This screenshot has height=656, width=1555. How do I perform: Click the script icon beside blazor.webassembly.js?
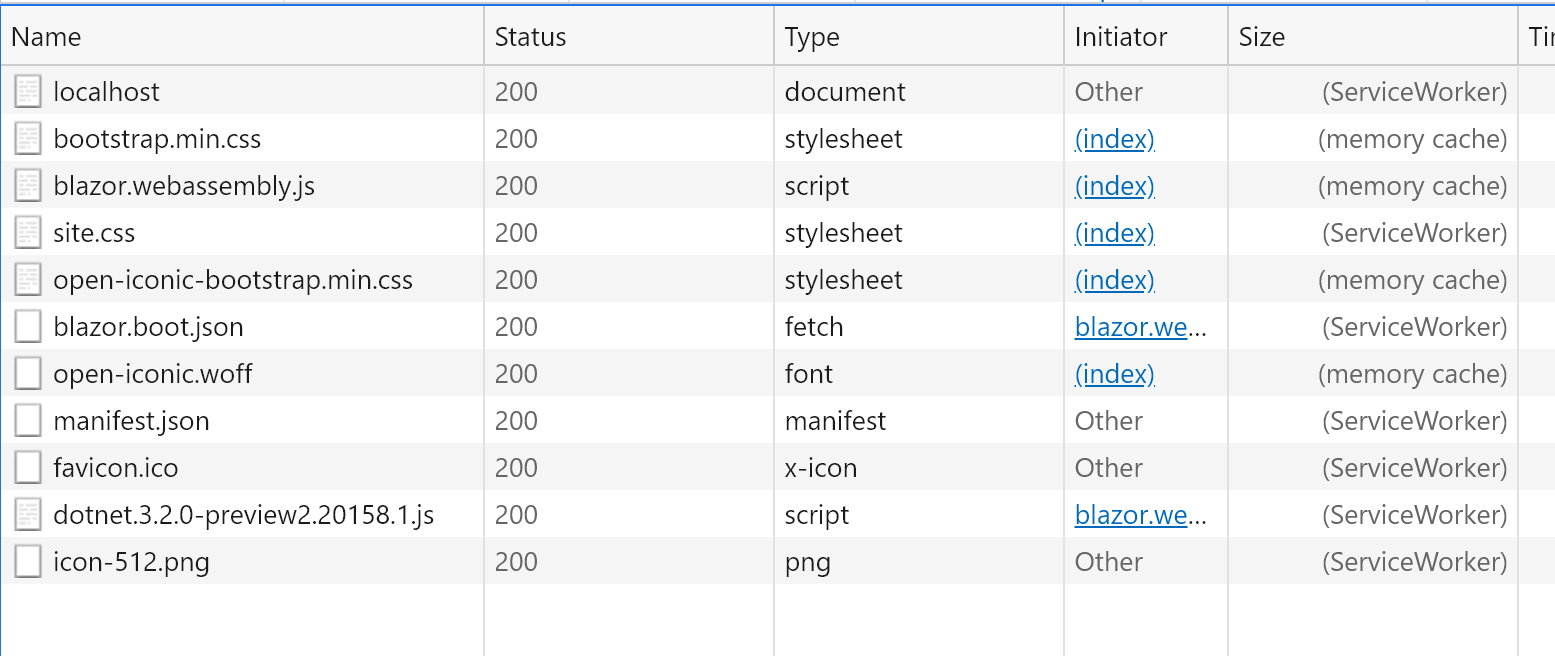pyautogui.click(x=25, y=184)
